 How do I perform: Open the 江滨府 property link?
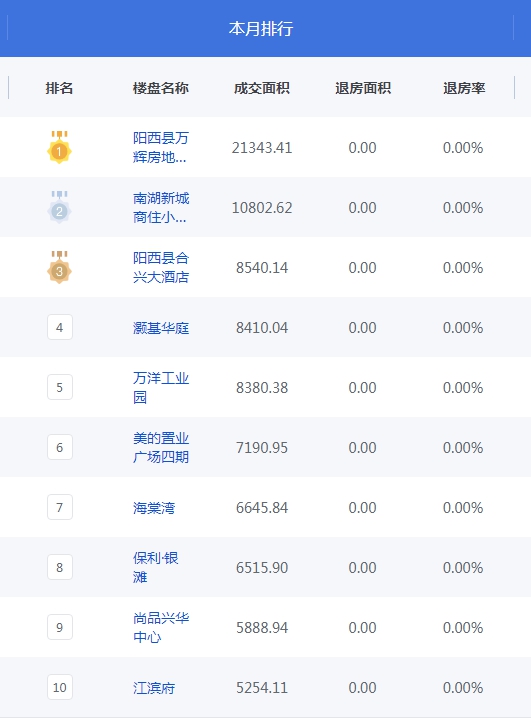154,688
